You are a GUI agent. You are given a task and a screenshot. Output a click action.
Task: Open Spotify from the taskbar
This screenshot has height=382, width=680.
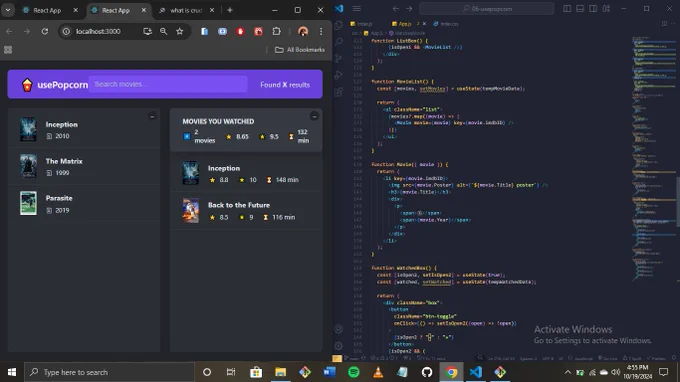pos(353,372)
